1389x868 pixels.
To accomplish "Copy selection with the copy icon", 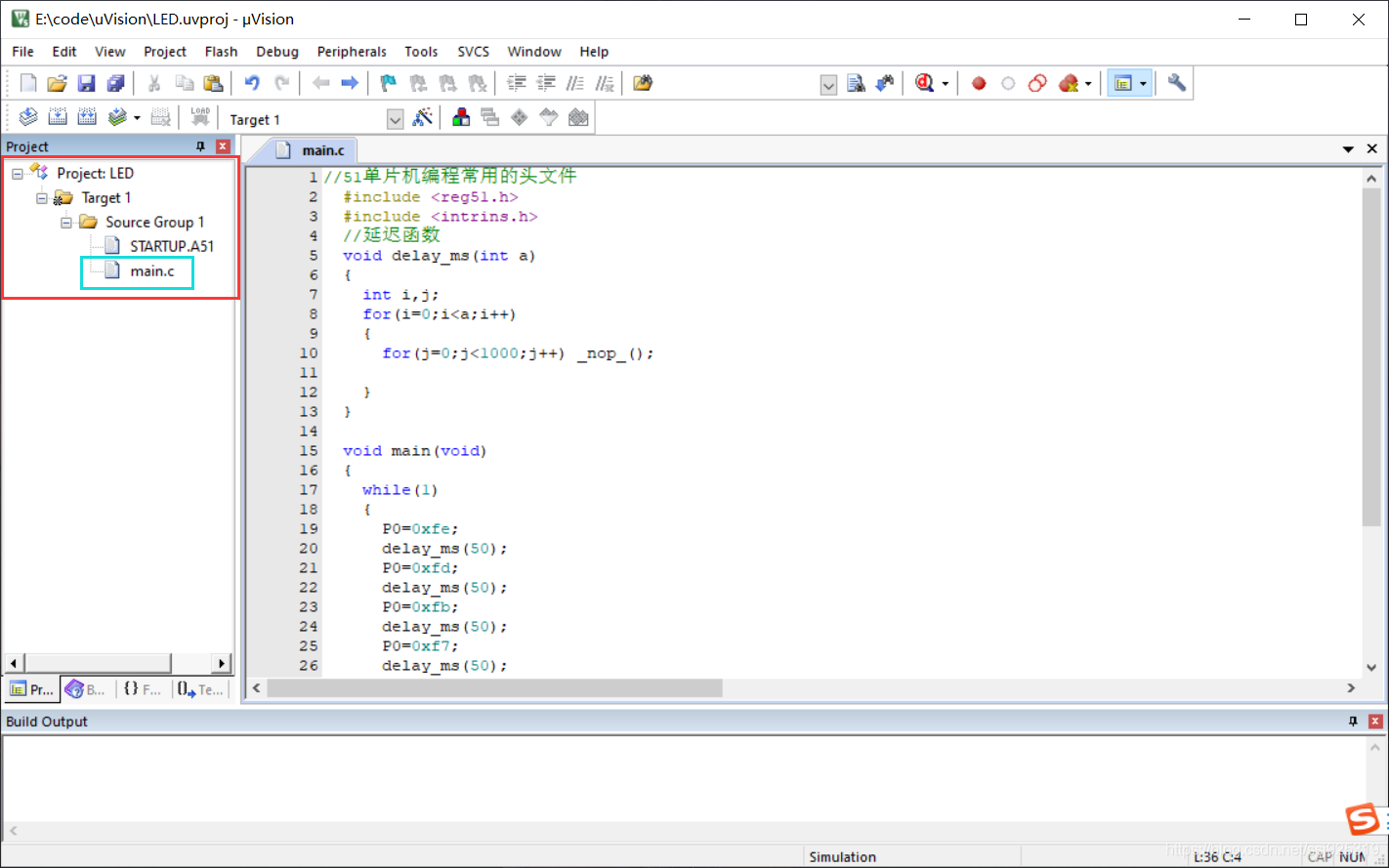I will tap(184, 84).
